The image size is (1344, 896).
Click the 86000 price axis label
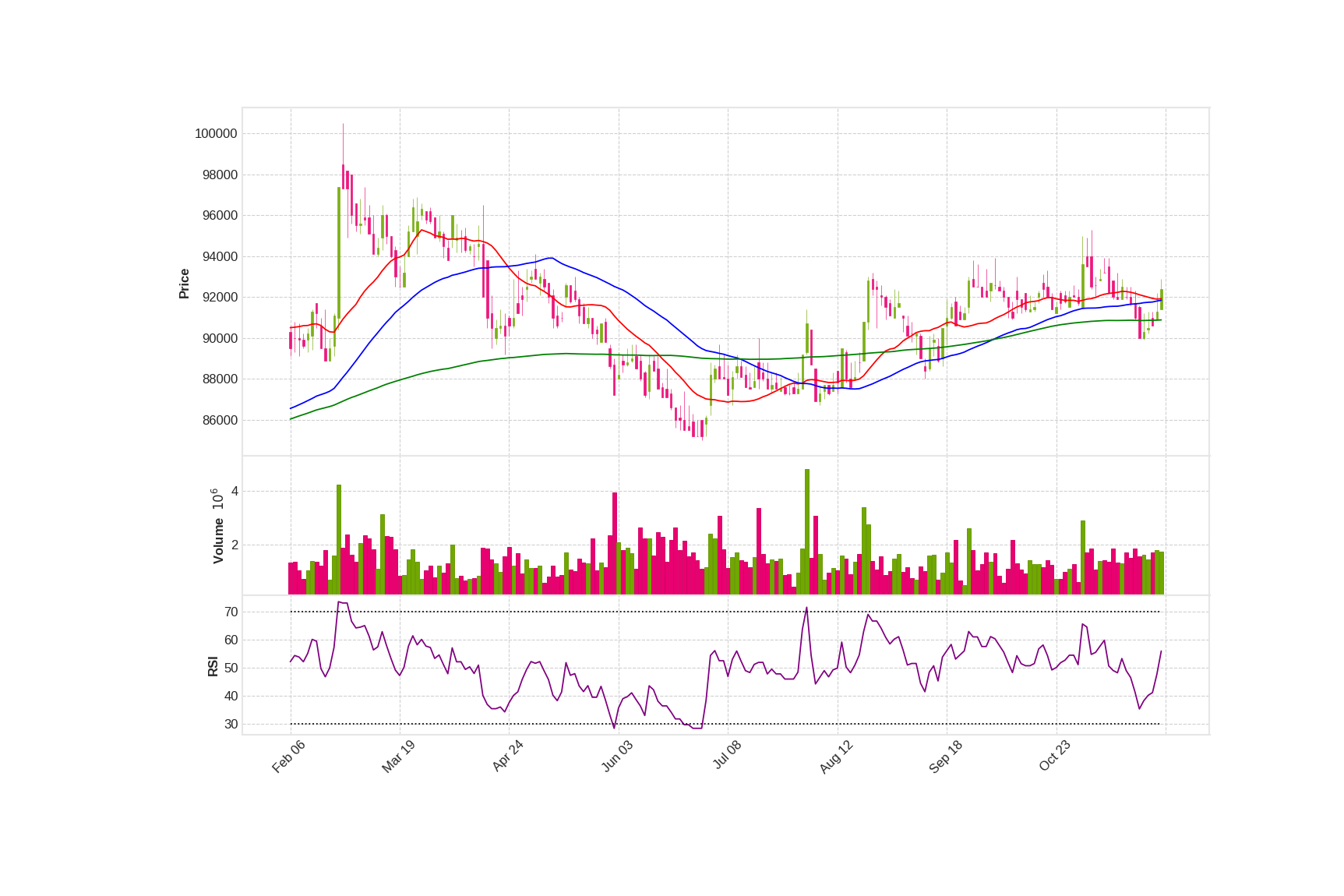pos(220,421)
